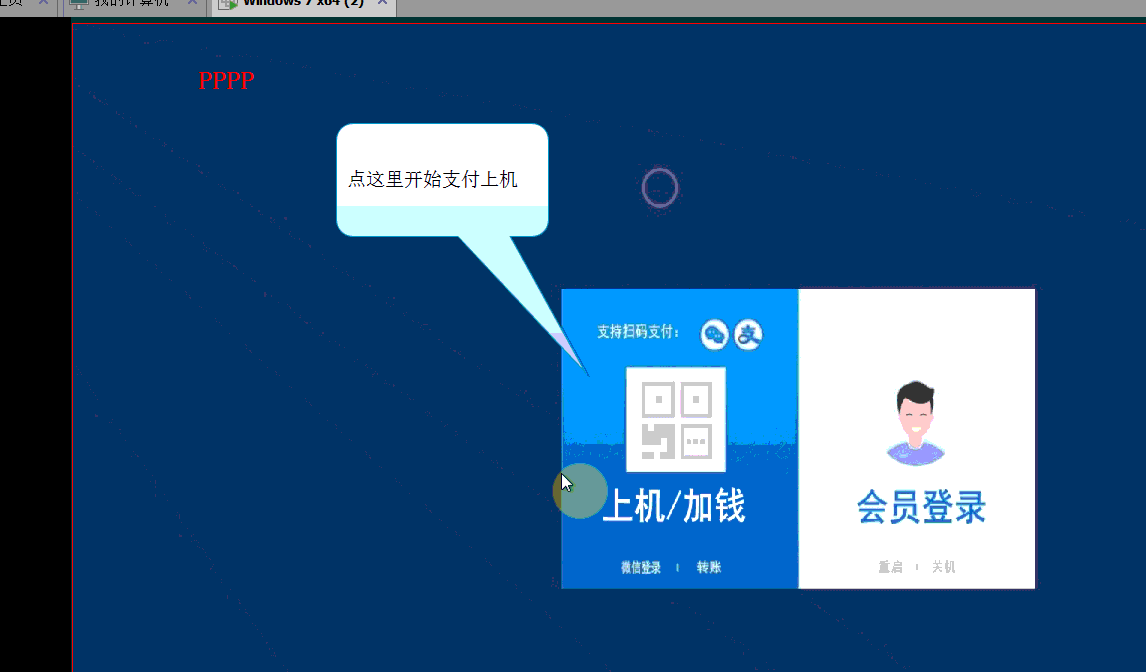
Task: Click the gray QR code image
Action: [x=676, y=419]
